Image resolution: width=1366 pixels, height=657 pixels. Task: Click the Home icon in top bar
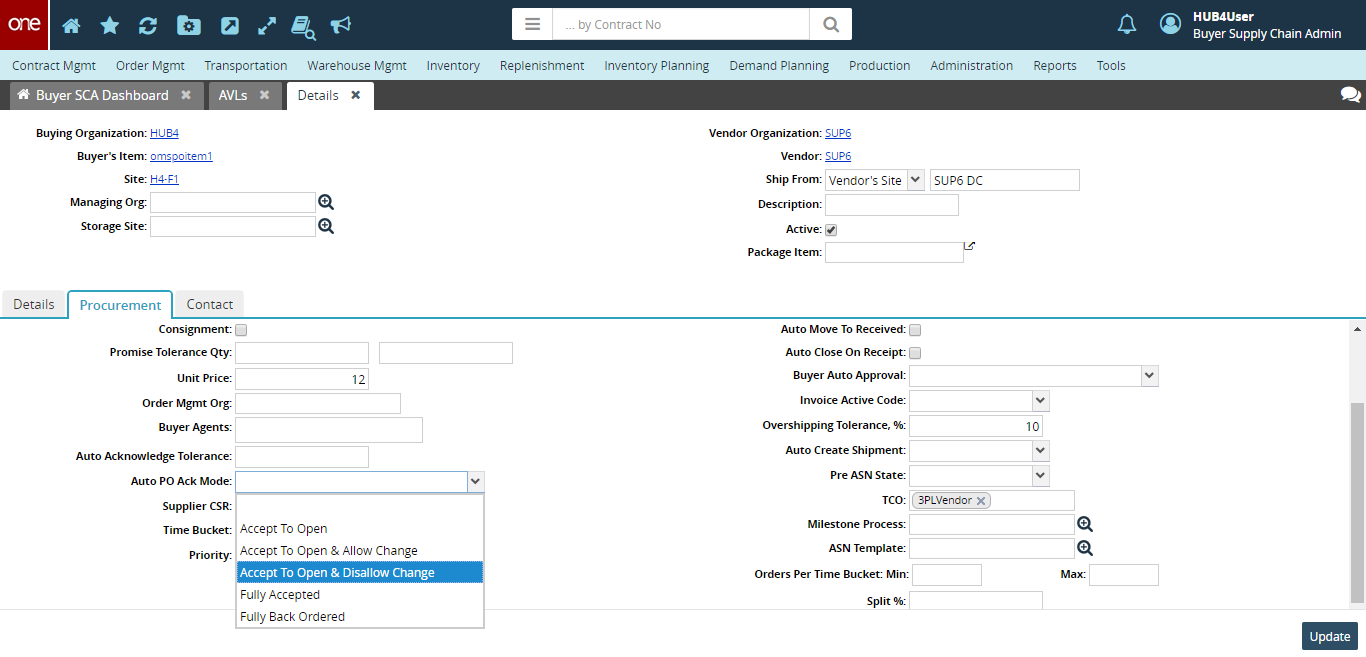pos(71,25)
